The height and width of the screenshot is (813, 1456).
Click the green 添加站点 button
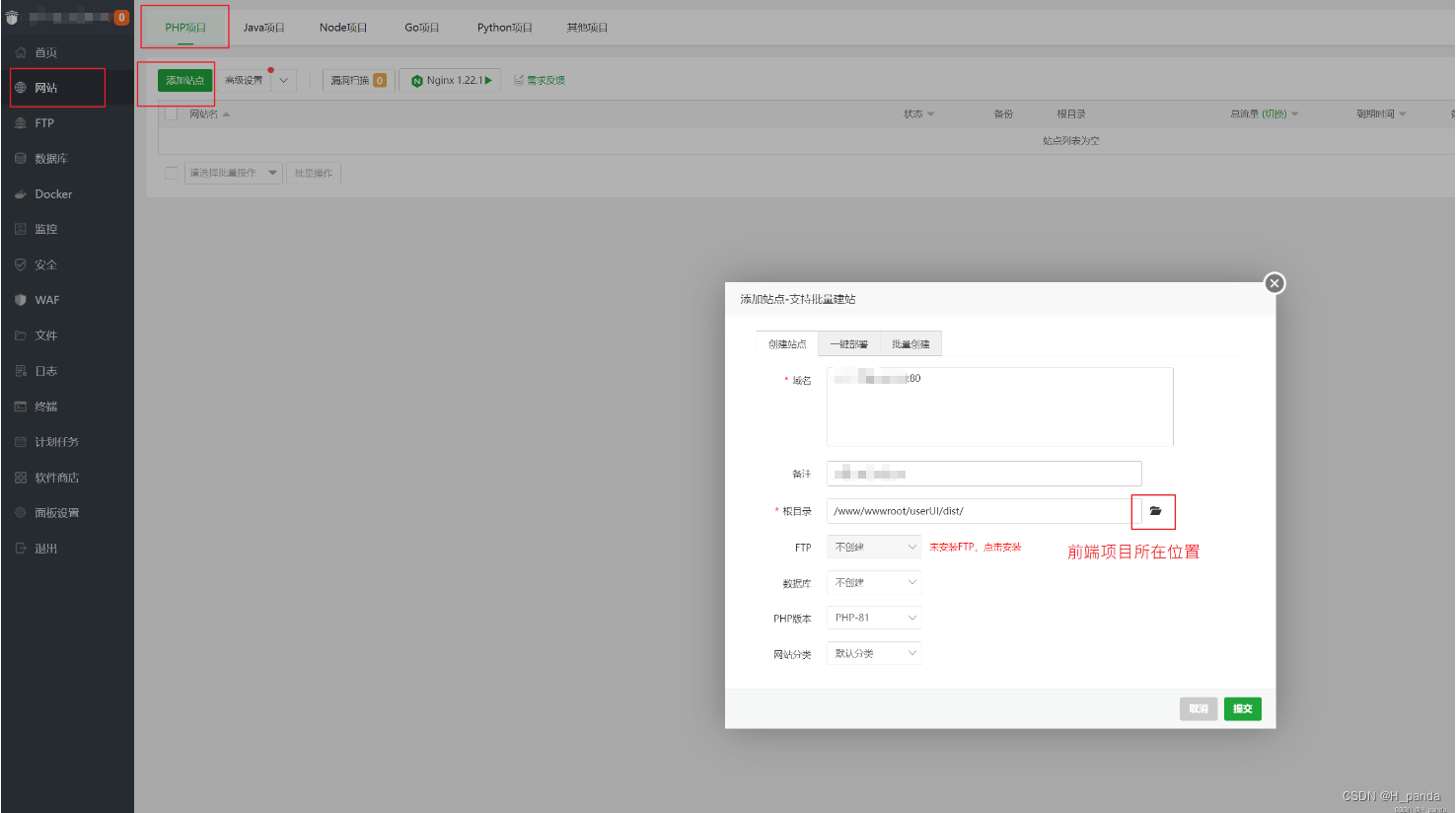[x=184, y=80]
